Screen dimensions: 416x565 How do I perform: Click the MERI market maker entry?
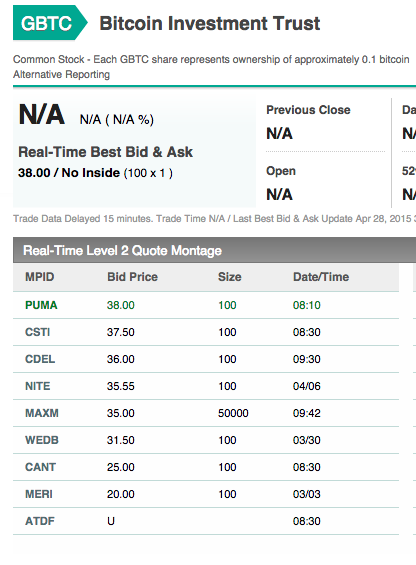tap(39, 494)
